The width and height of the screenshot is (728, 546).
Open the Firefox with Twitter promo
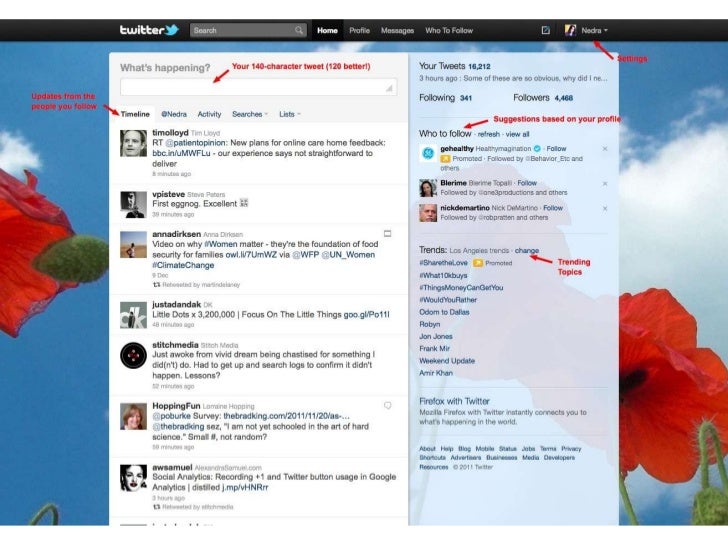point(454,401)
